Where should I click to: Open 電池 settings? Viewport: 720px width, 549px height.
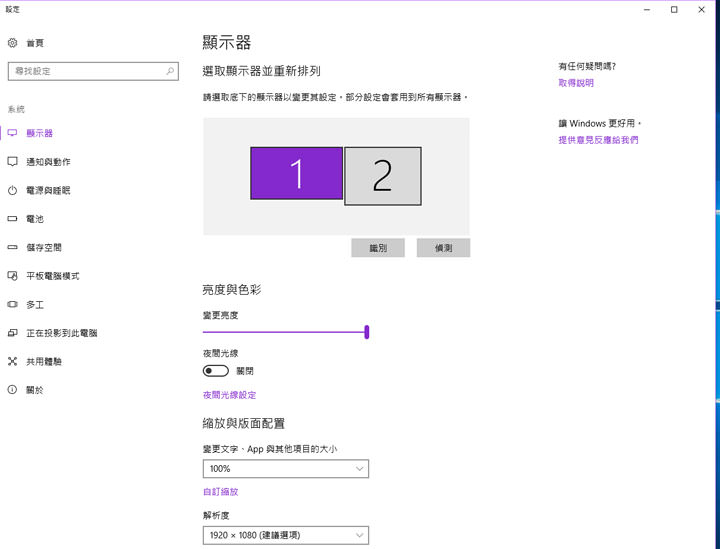(35, 219)
